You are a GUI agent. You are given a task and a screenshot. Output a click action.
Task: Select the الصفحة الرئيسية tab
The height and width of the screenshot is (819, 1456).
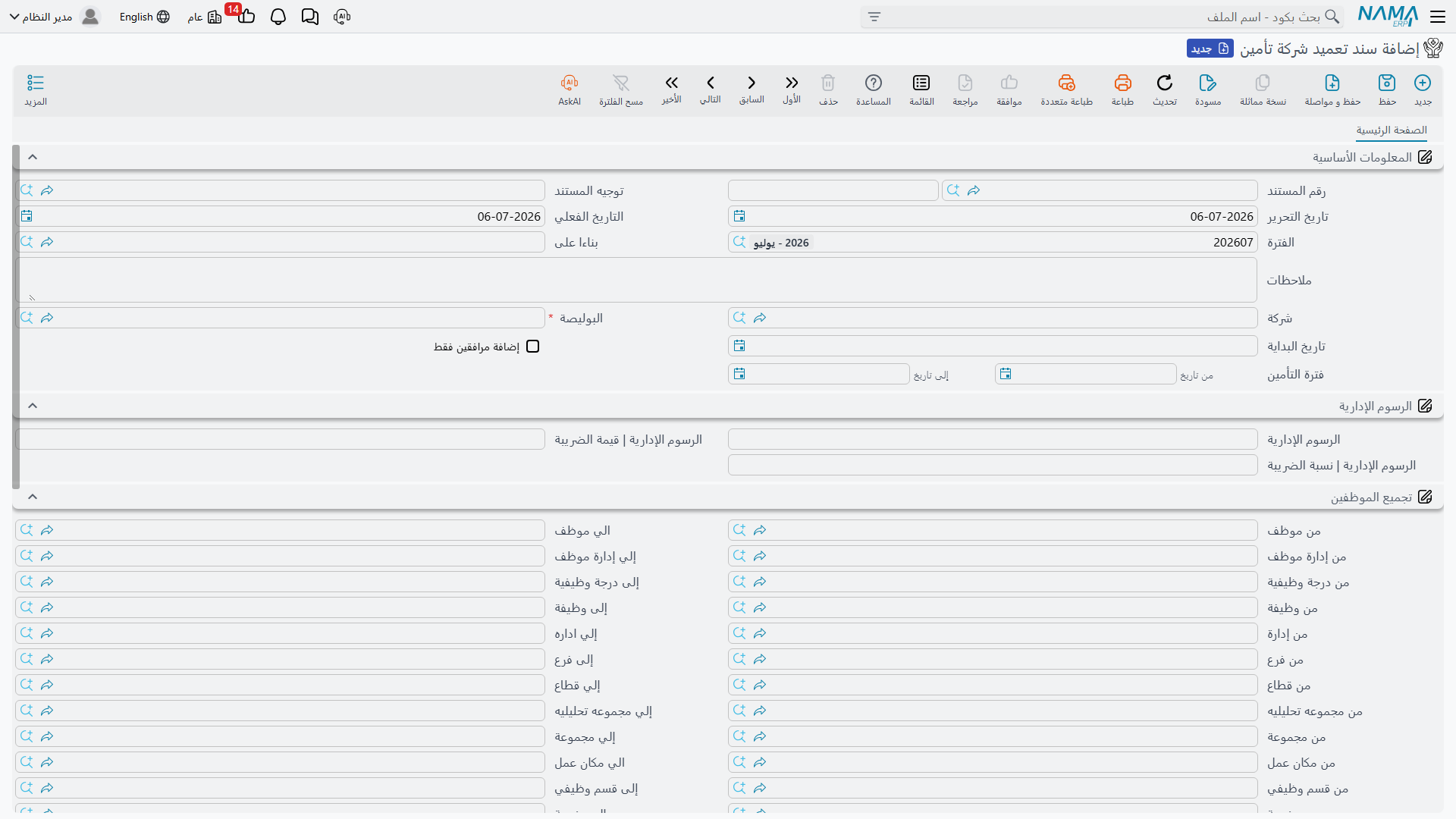pyautogui.click(x=1392, y=130)
